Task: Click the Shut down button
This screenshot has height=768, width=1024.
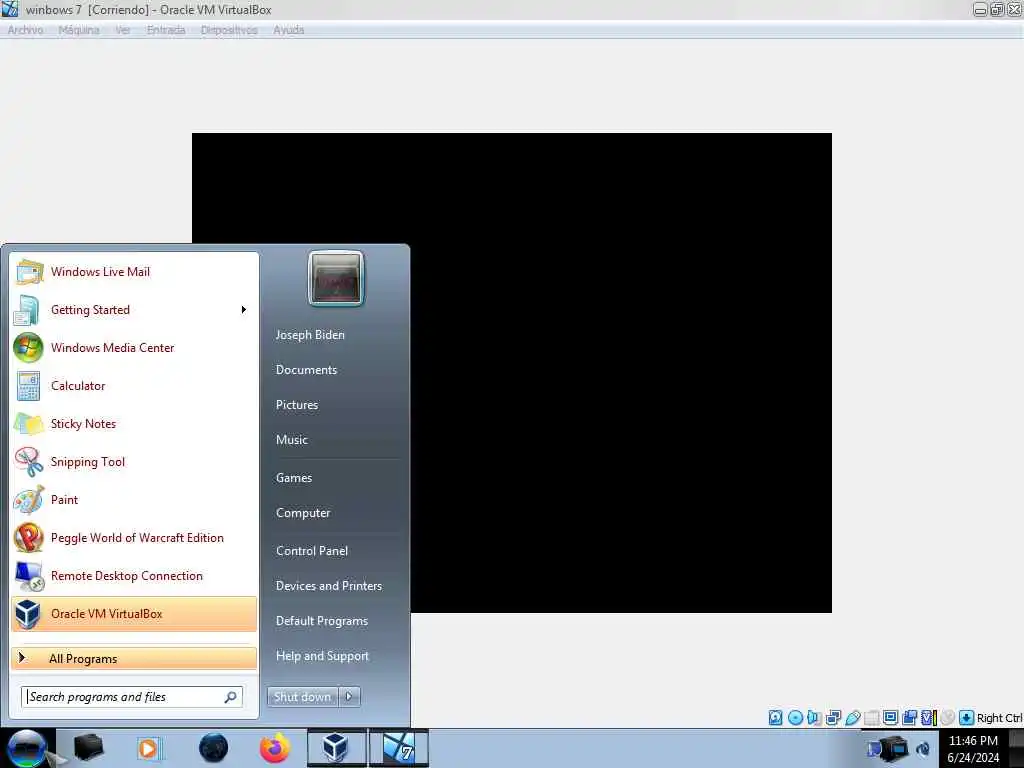Action: [x=303, y=697]
